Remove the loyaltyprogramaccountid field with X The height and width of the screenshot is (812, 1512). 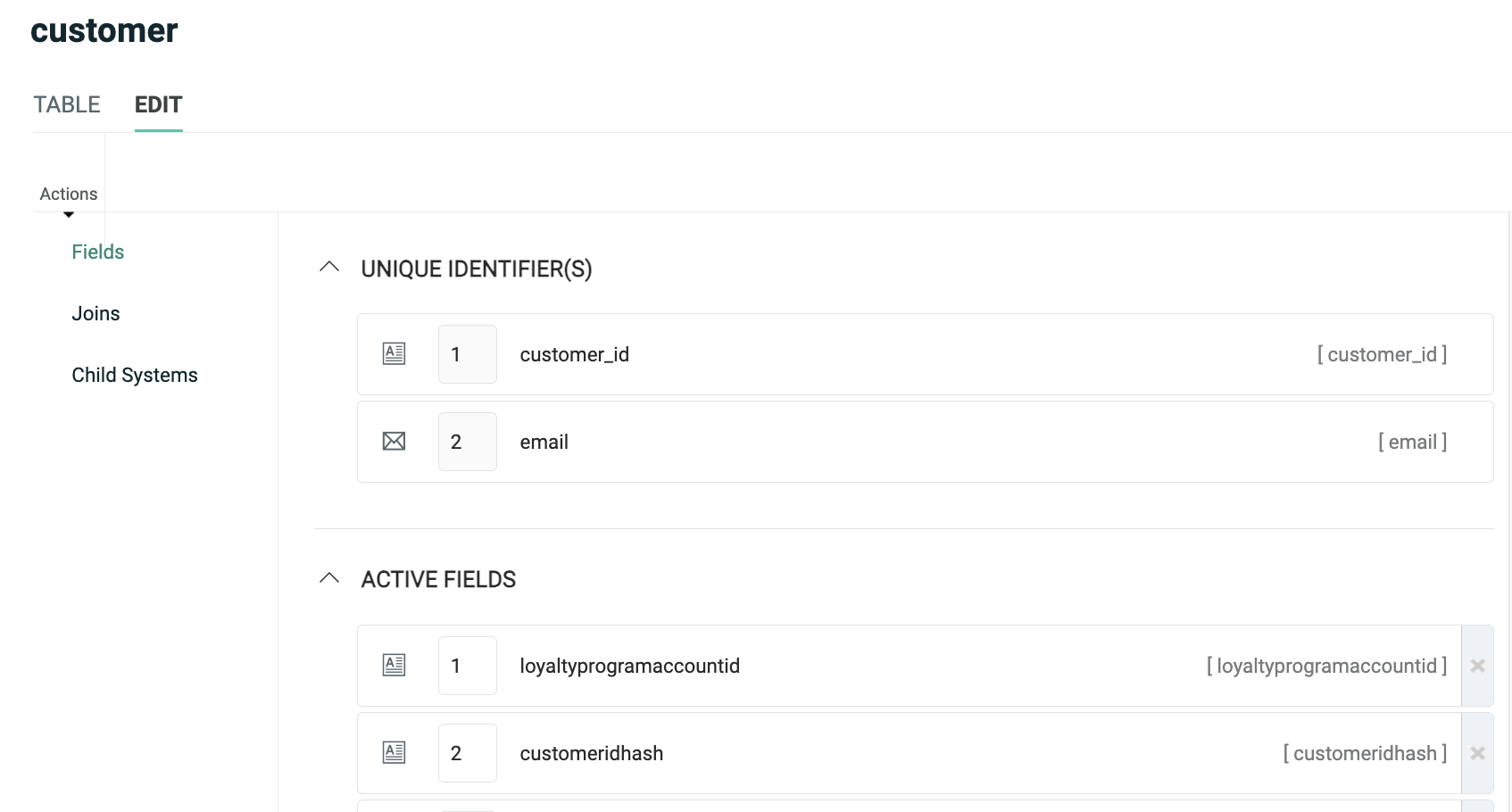[1477, 666]
